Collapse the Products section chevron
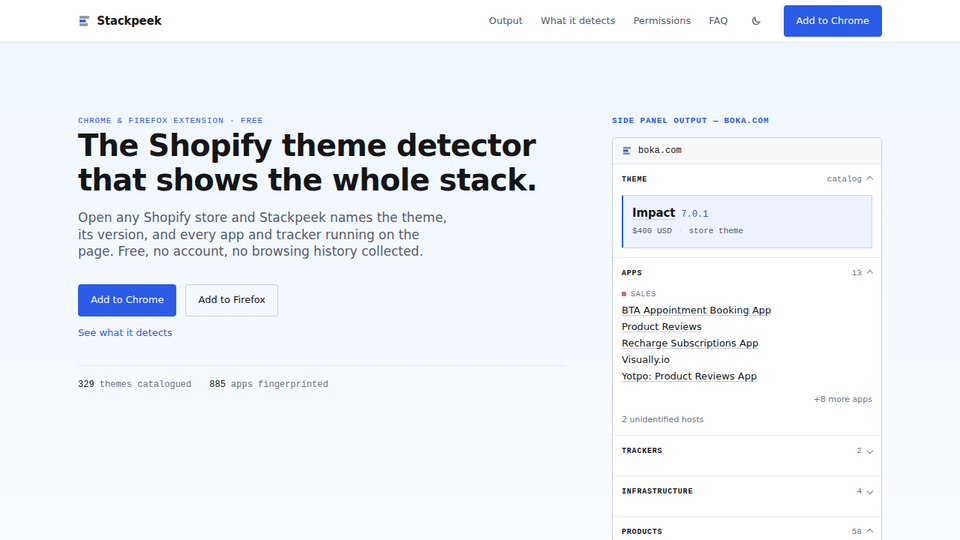Image resolution: width=960 pixels, height=540 pixels. point(870,531)
